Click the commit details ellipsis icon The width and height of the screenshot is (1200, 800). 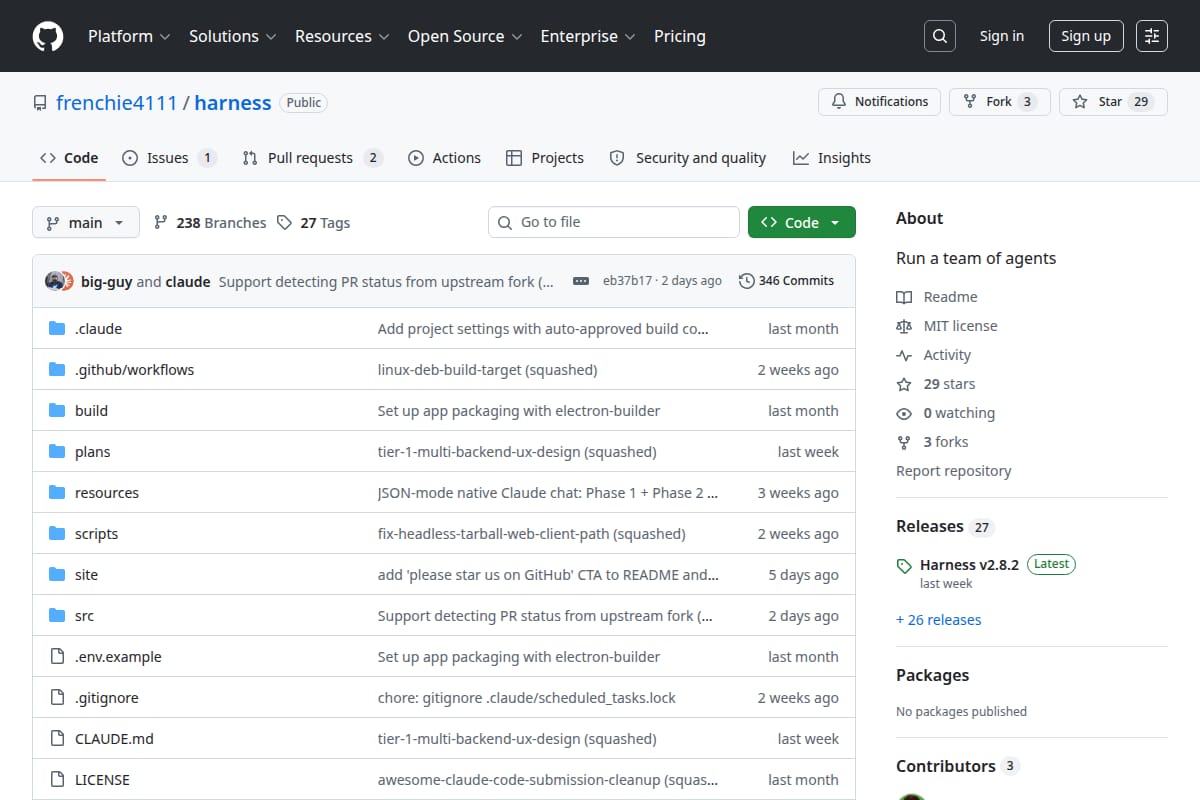[581, 282]
